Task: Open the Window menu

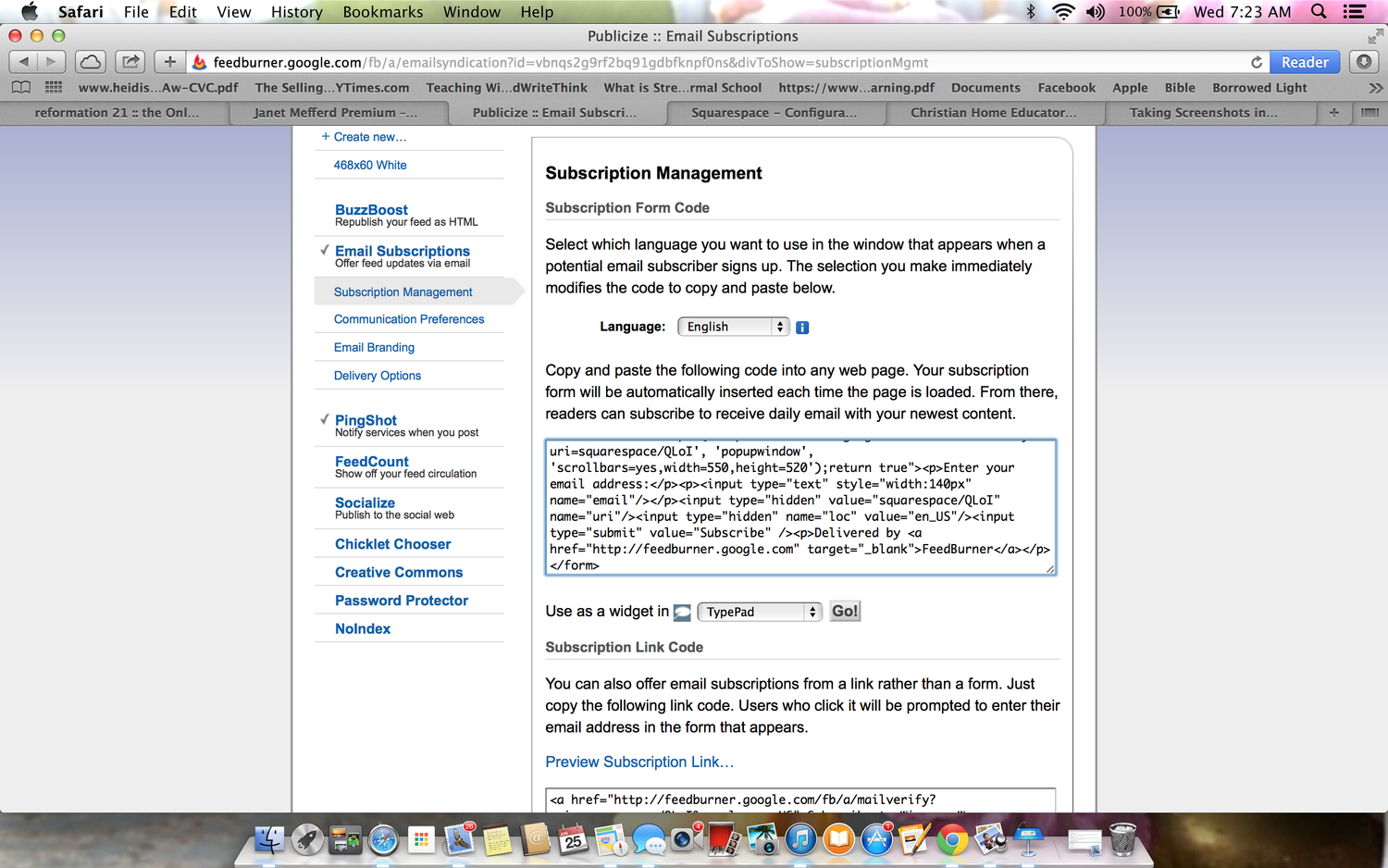Action: [x=471, y=11]
